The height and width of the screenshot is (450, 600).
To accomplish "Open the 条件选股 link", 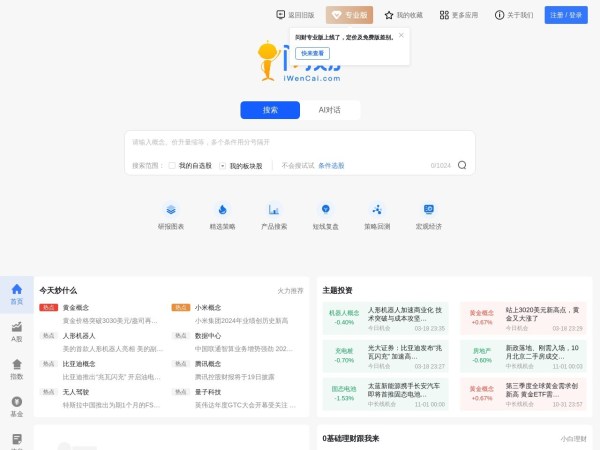I will pos(331,165).
